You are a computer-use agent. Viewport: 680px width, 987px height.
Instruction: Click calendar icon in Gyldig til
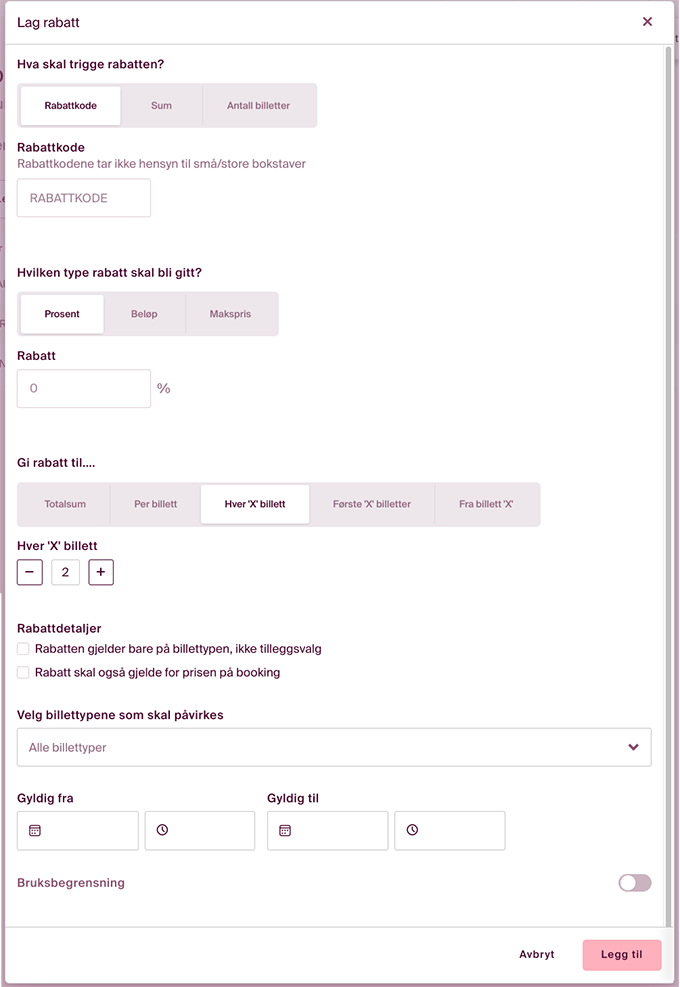pos(284,830)
